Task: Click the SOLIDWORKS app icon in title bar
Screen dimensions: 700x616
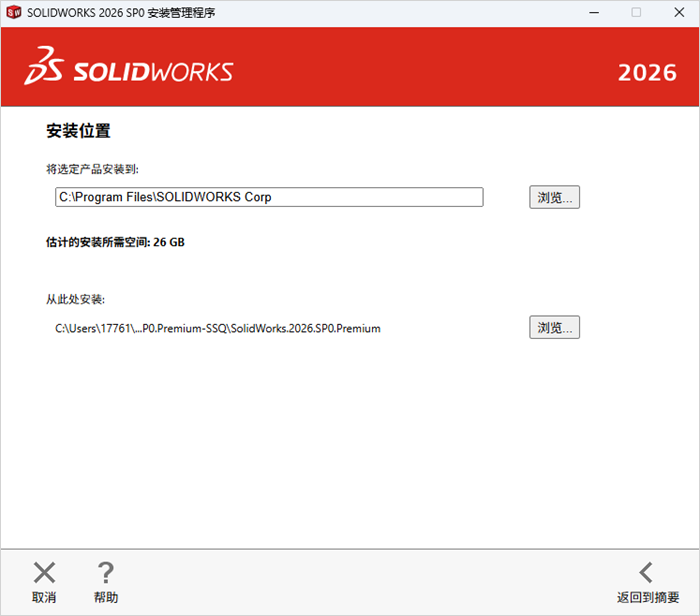Action: point(14,12)
